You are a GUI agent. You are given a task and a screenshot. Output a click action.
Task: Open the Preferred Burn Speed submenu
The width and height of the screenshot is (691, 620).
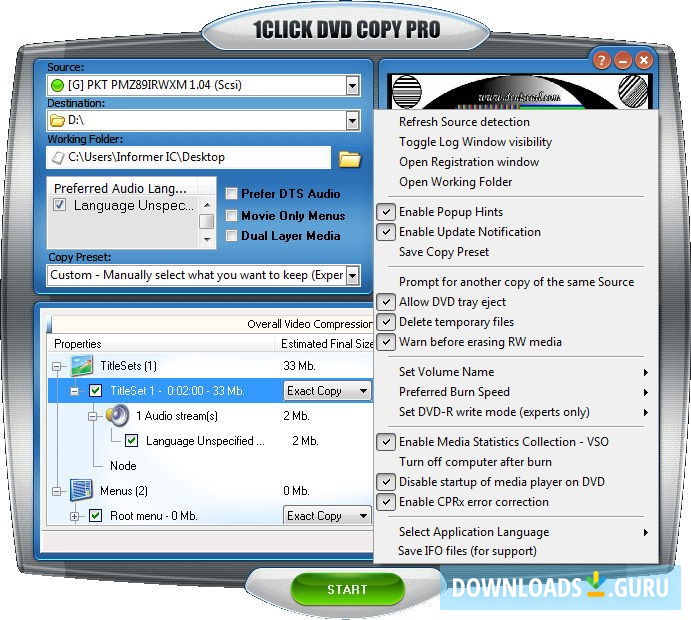pyautogui.click(x=516, y=392)
